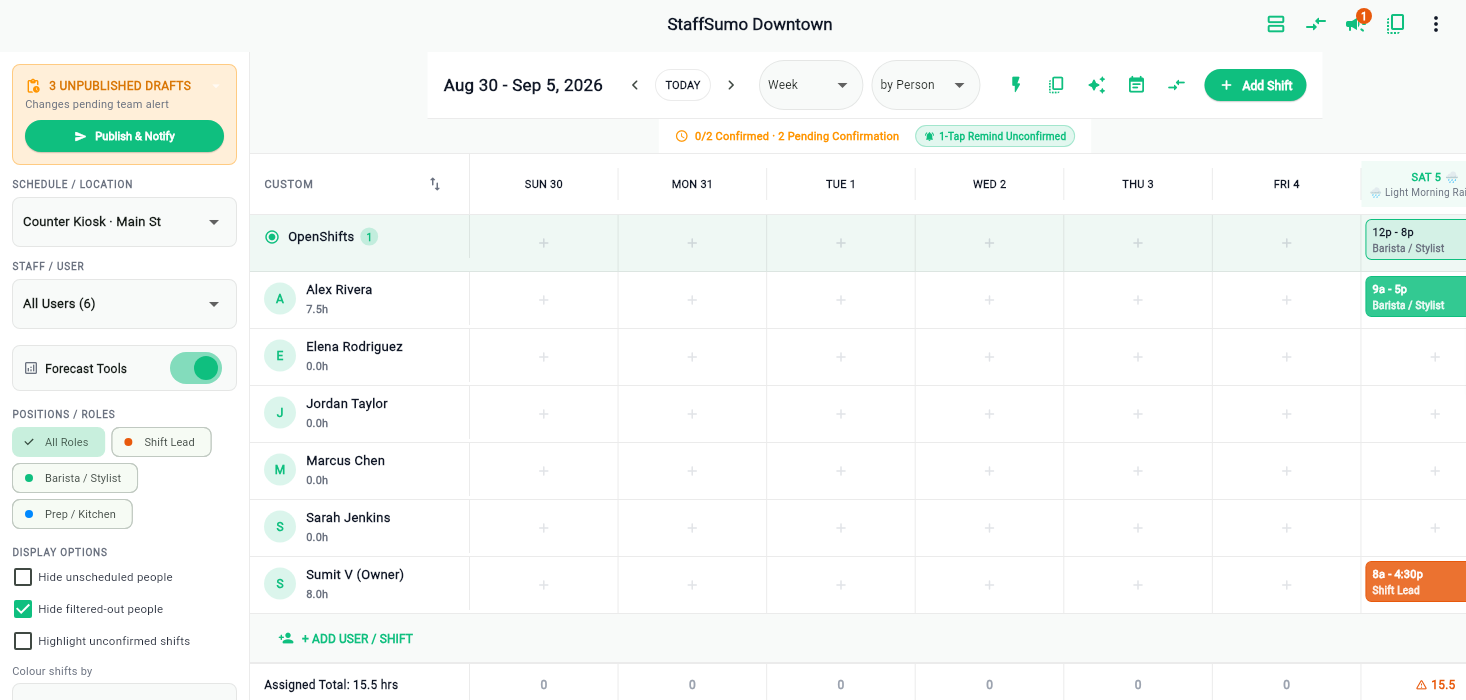Click the OpenShifts count badge 1
1466x700 pixels.
[369, 237]
